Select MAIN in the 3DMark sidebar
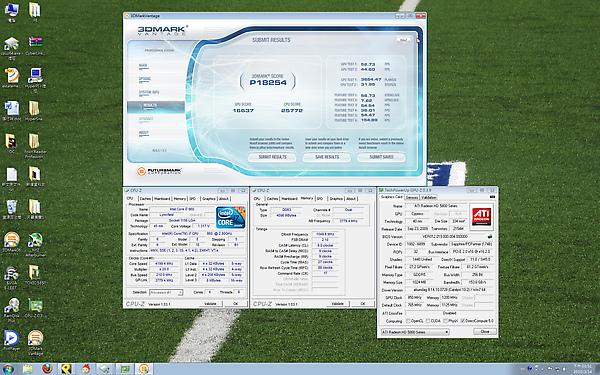Screen dimensions: 600x375 coord(143,66)
